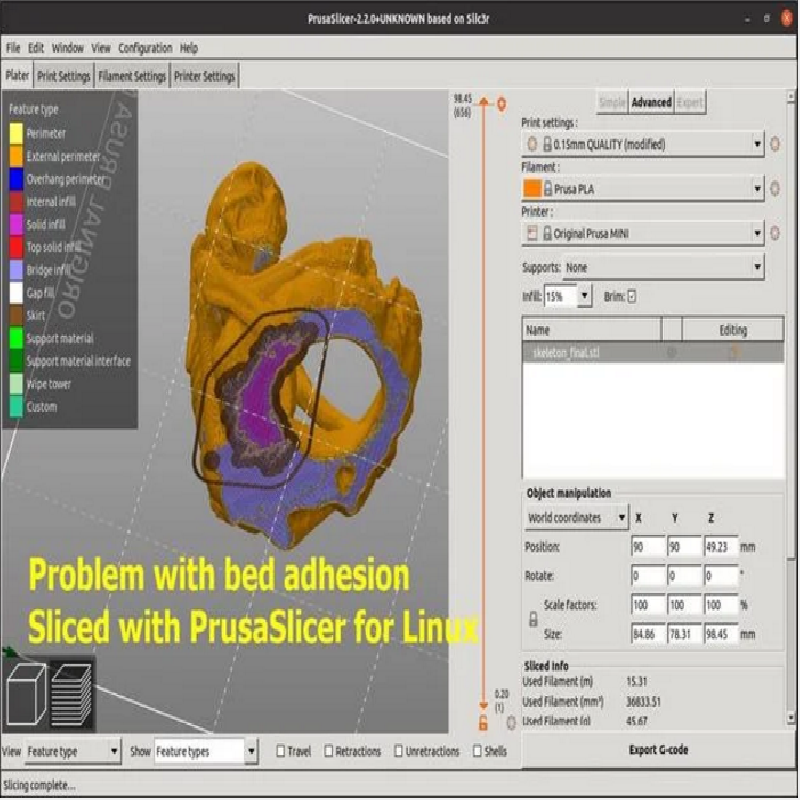Click the gear icon beside Printer dropdown
Viewport: 800px width, 800px height.
tap(775, 233)
